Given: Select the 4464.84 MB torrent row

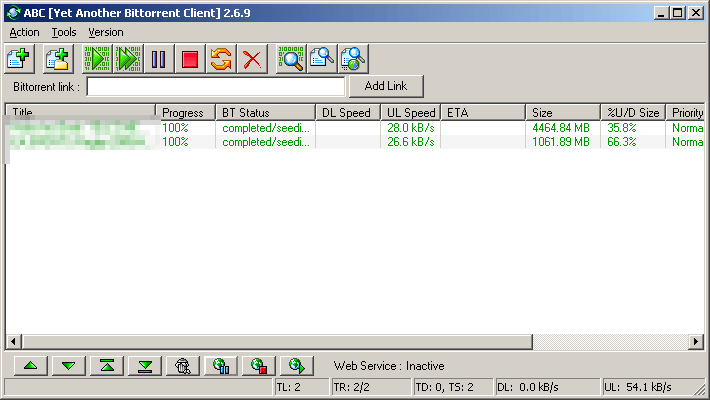Looking at the screenshot, I should pyautogui.click(x=350, y=128).
